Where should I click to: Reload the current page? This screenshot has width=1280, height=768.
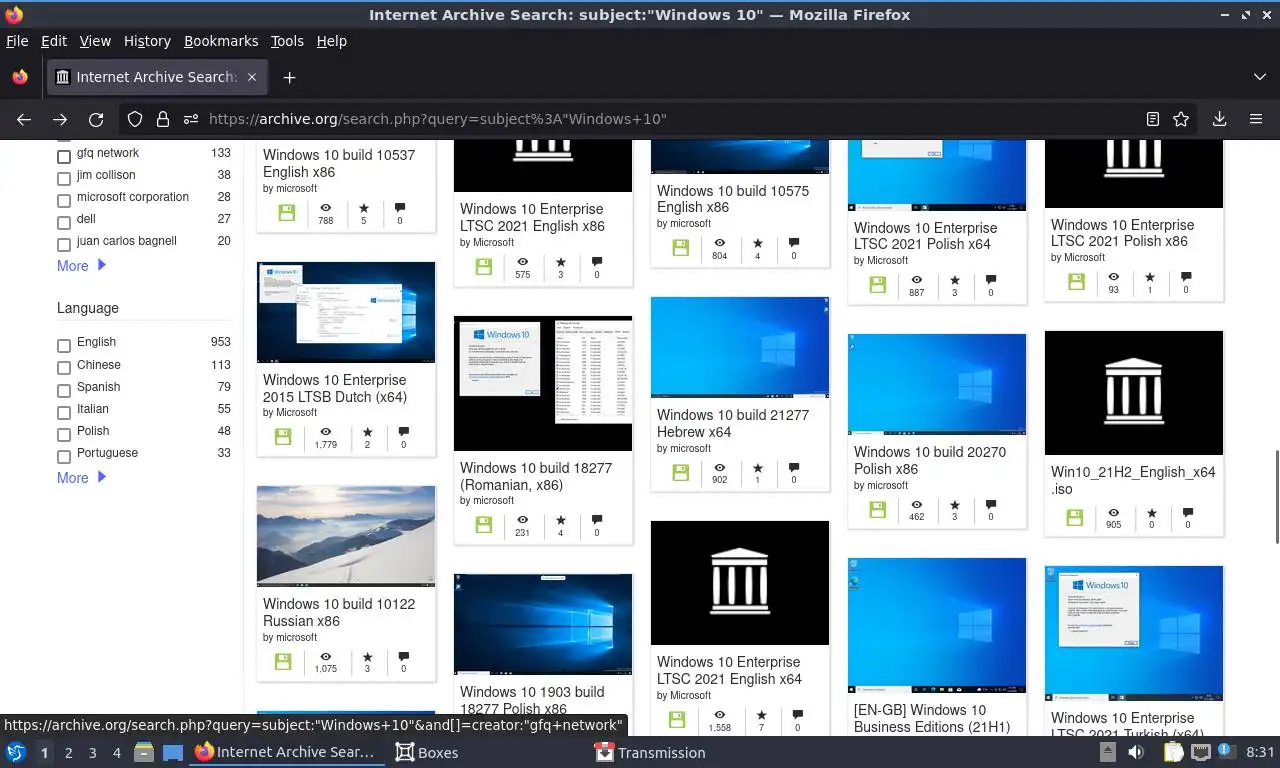point(96,119)
